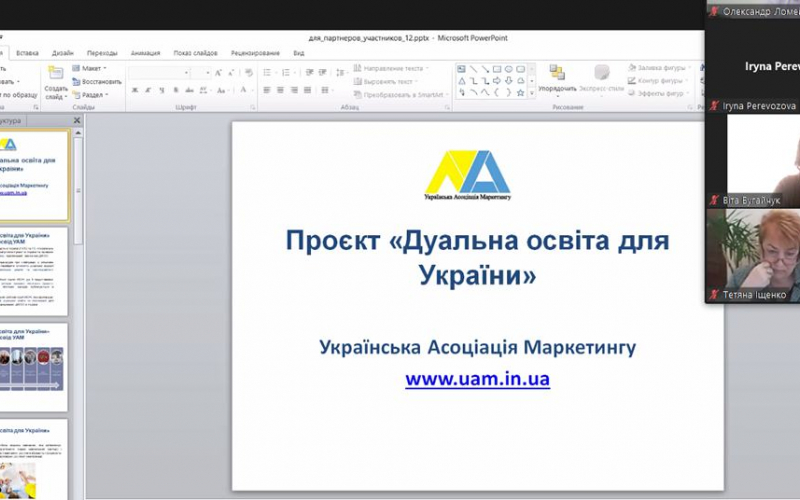The width and height of the screenshot is (800, 500).
Task: Click the Контур фигуры outline button
Action: [x=656, y=81]
